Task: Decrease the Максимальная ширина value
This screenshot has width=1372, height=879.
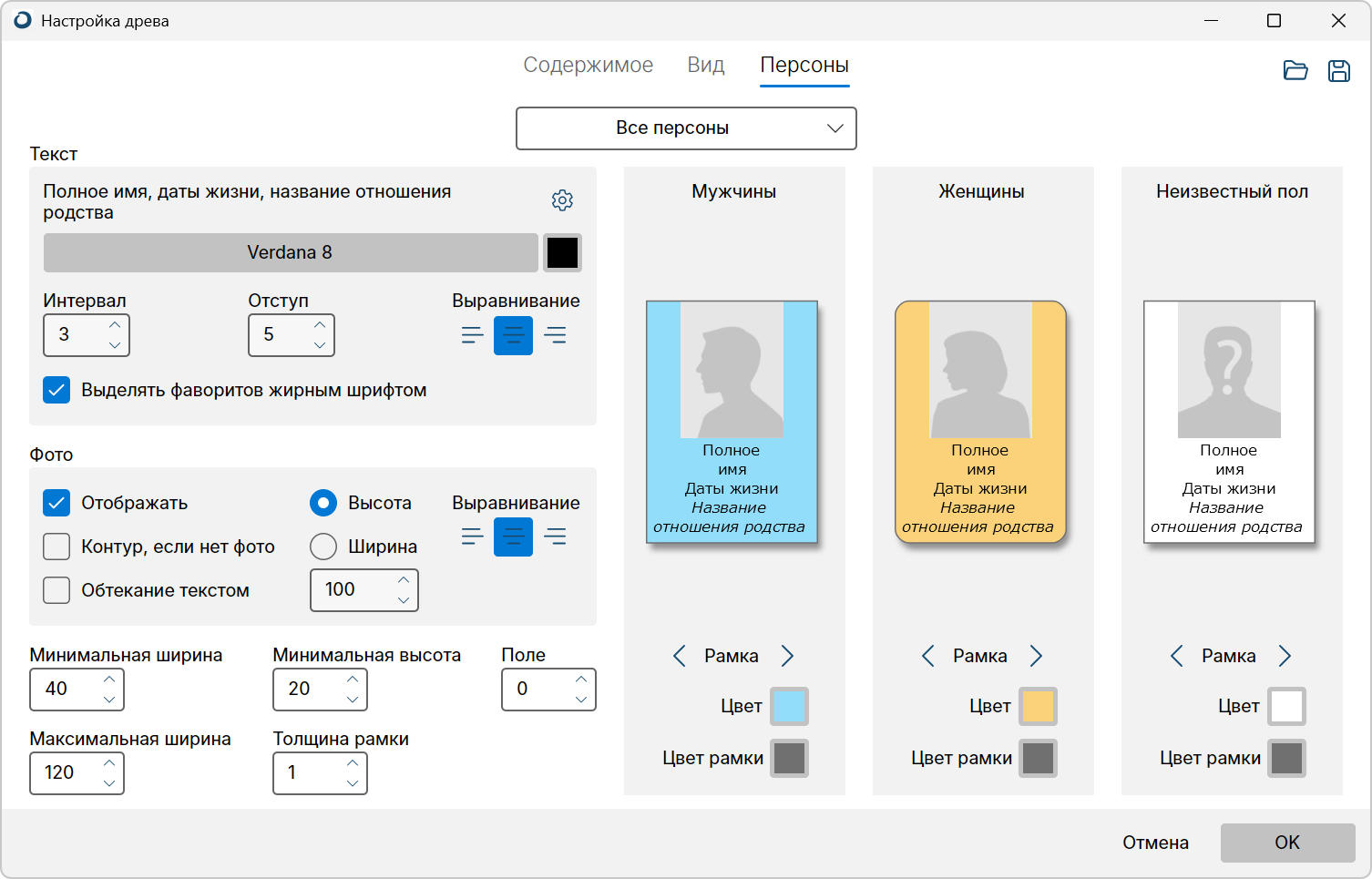Action: coord(109,783)
